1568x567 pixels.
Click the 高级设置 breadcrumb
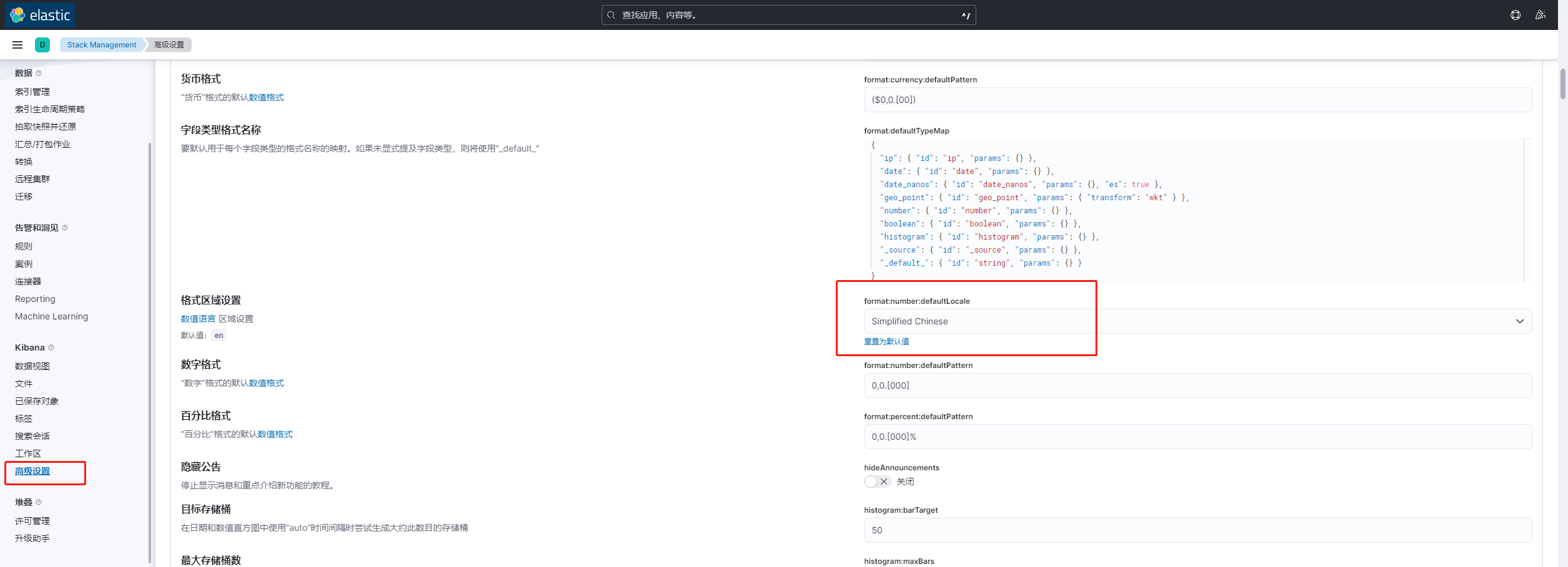(169, 45)
